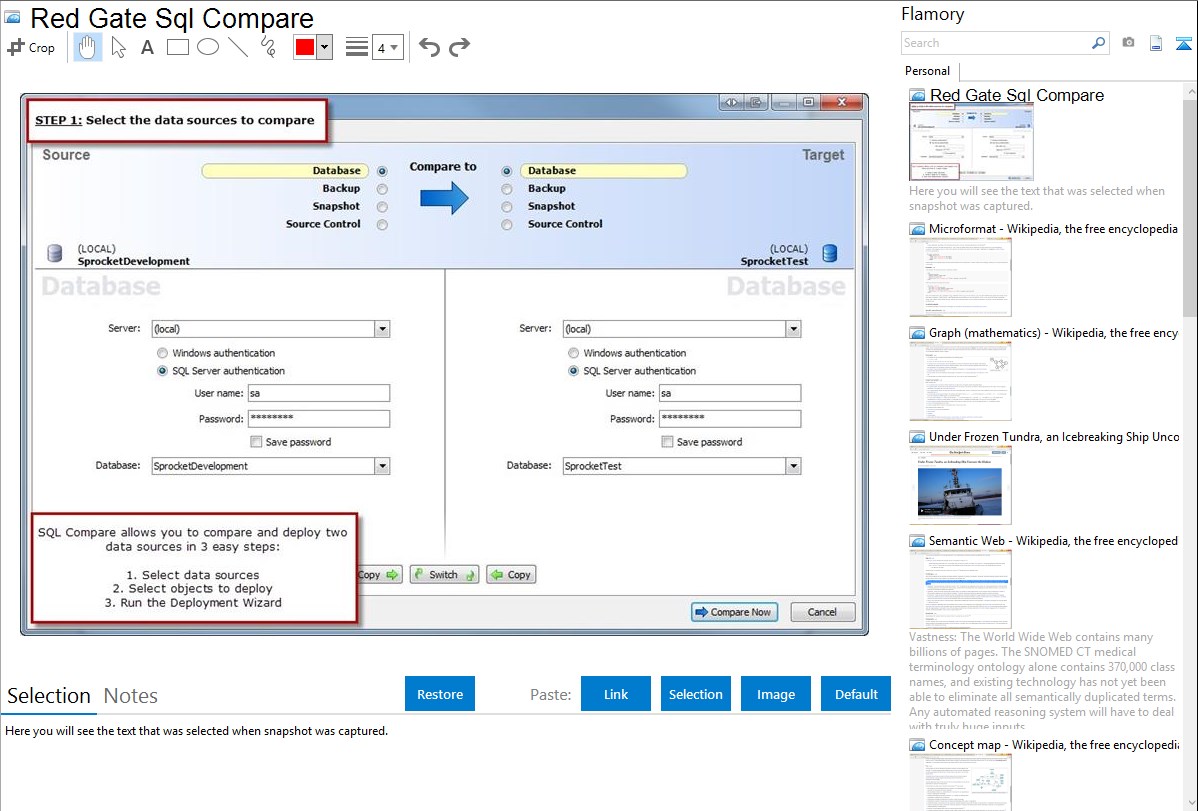
Task: Switch to the Notes tab
Action: point(131,696)
